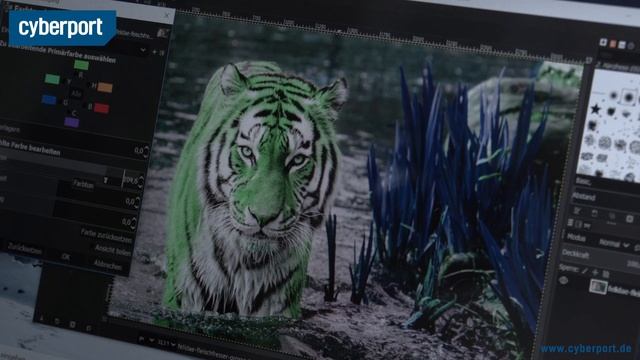
Task: Toggle lock position icon next to Sperre
Action: 595,273
